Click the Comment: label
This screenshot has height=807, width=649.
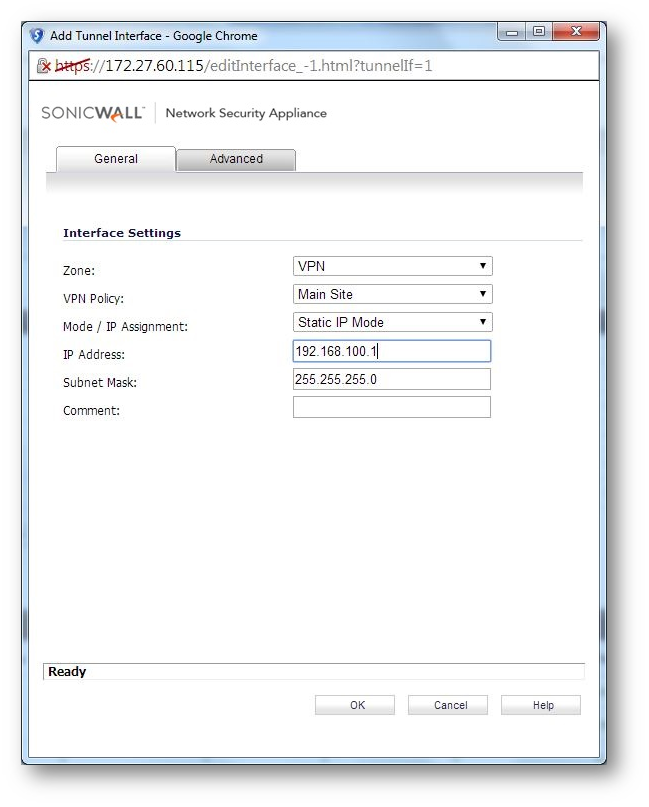pyautogui.click(x=91, y=411)
